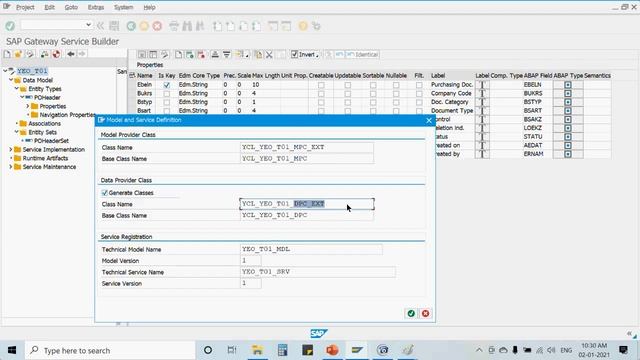Collapse the Entity Sets folder
The height and width of the screenshot is (360, 640).
[x=16, y=132]
